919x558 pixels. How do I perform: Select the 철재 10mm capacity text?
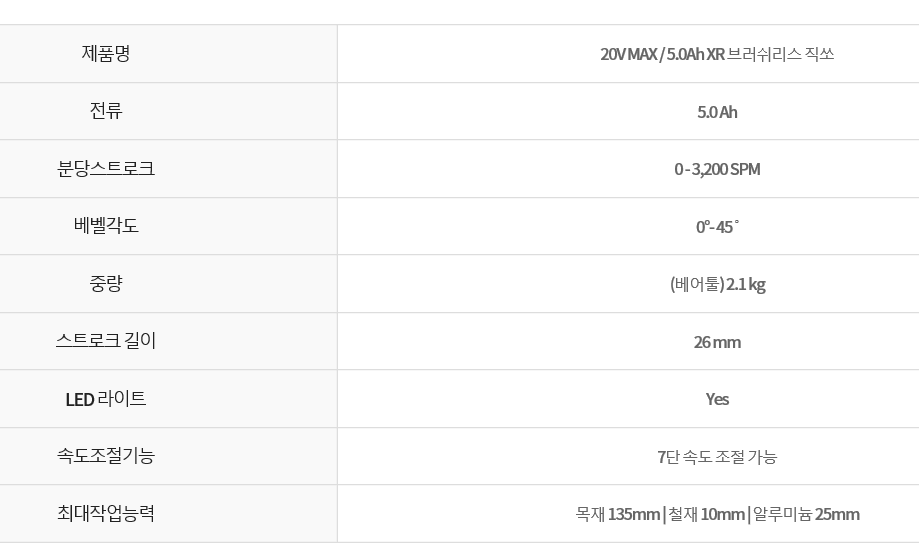click(x=706, y=514)
